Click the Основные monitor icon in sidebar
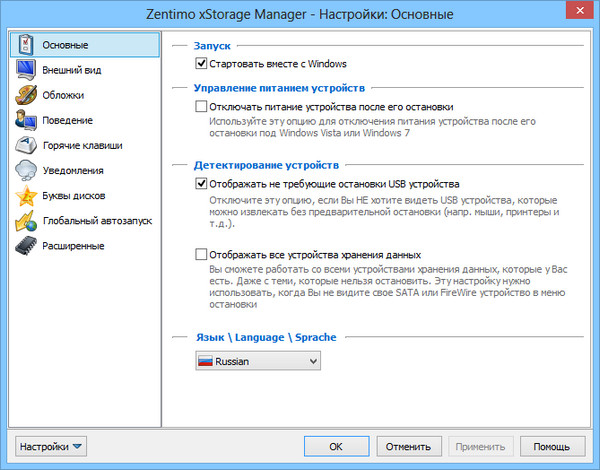 (26, 46)
